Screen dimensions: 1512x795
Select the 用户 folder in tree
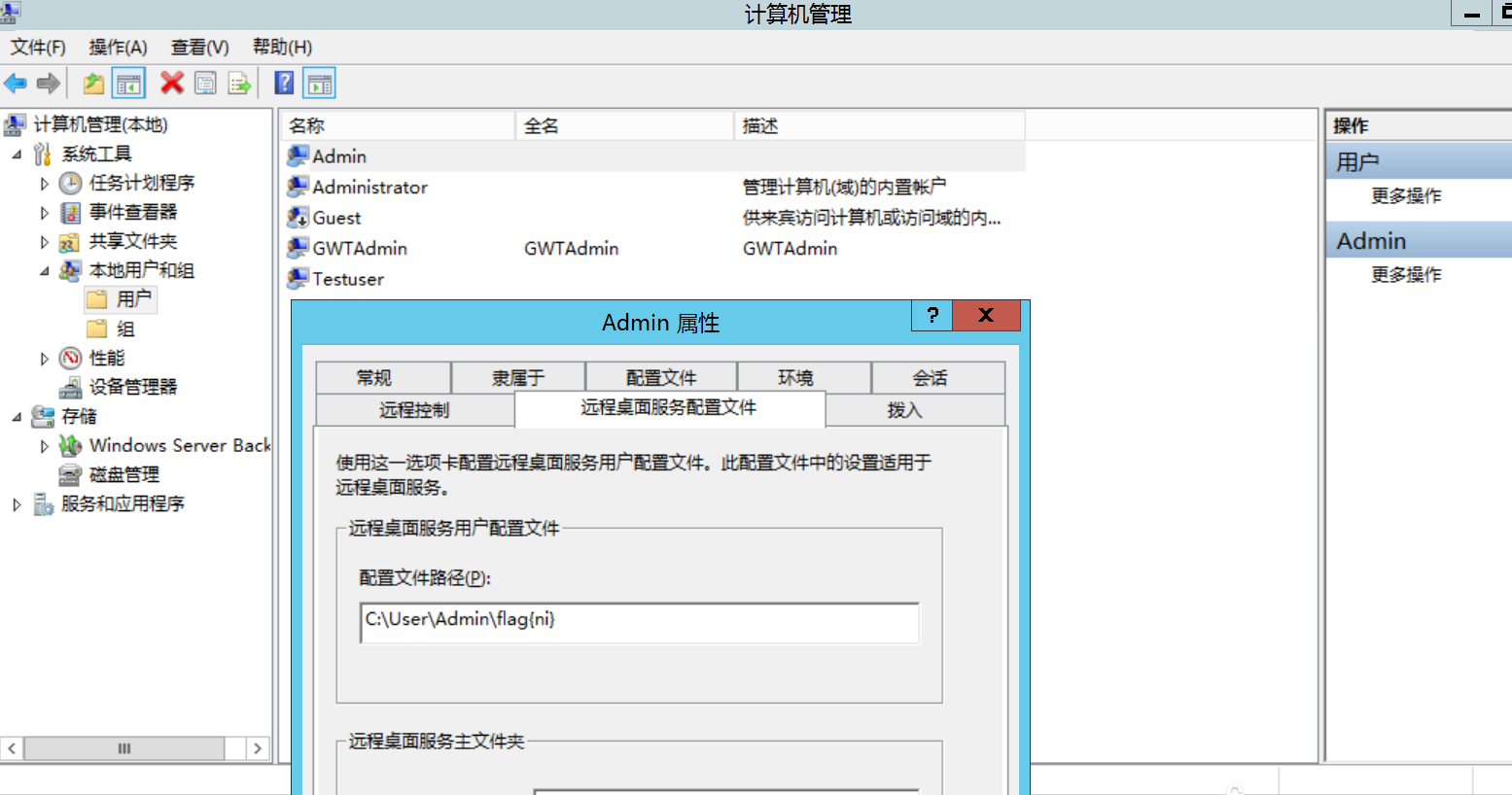[123, 299]
